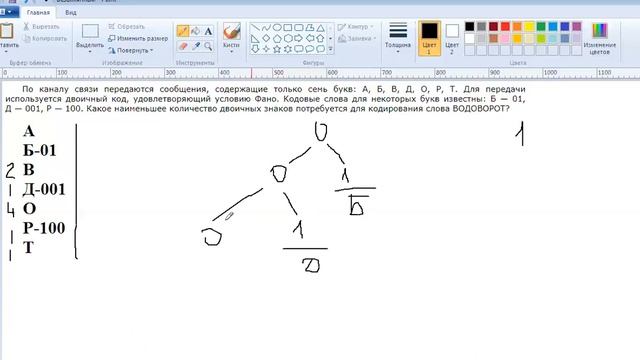
Task: Activate the Цвет 1 foreground color
Action: 429,38
